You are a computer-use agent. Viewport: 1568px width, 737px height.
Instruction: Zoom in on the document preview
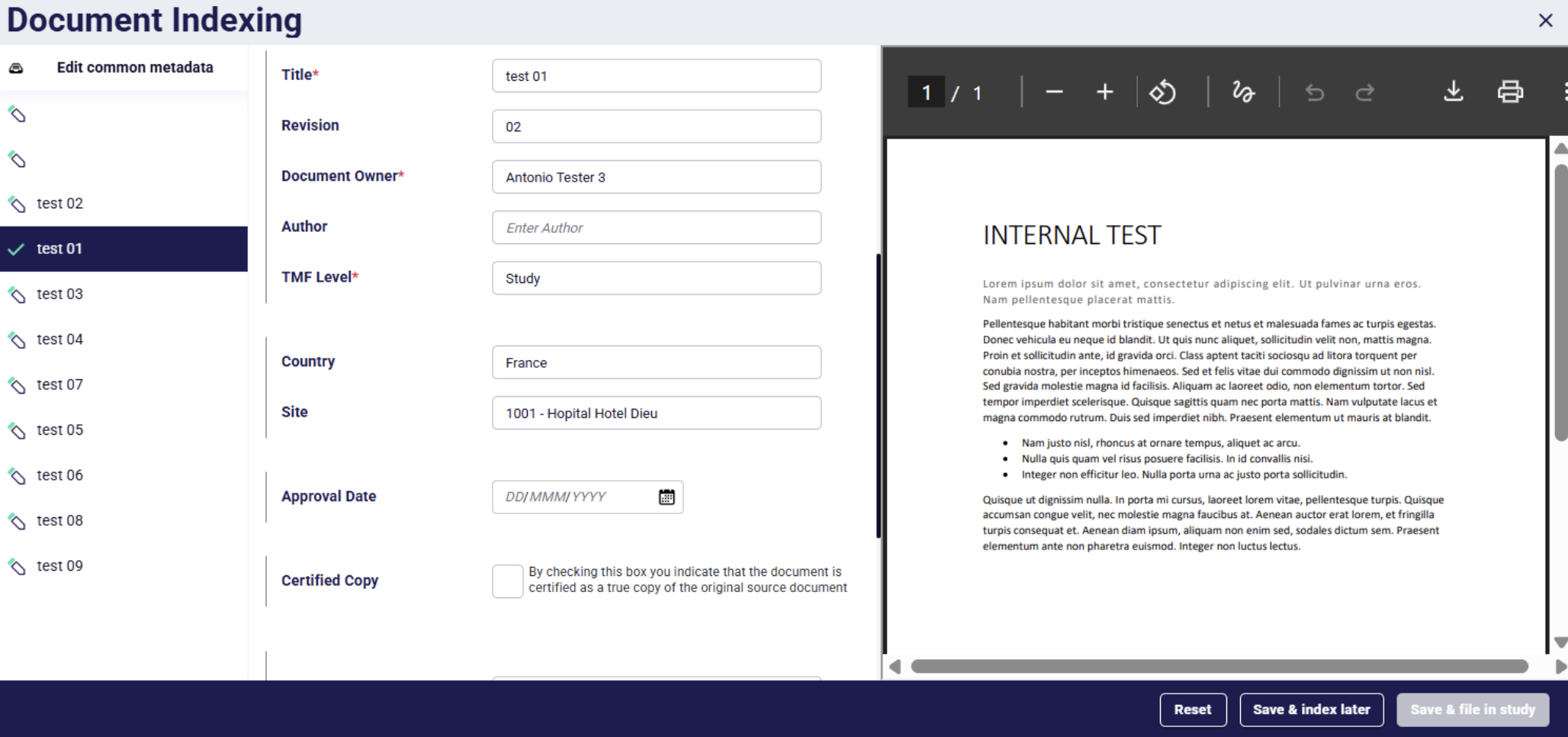[1104, 92]
